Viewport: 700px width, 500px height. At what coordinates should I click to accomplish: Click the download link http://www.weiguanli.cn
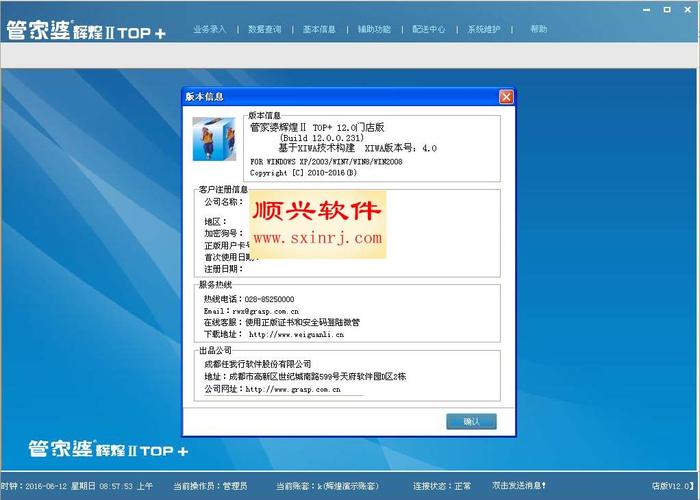(296, 334)
